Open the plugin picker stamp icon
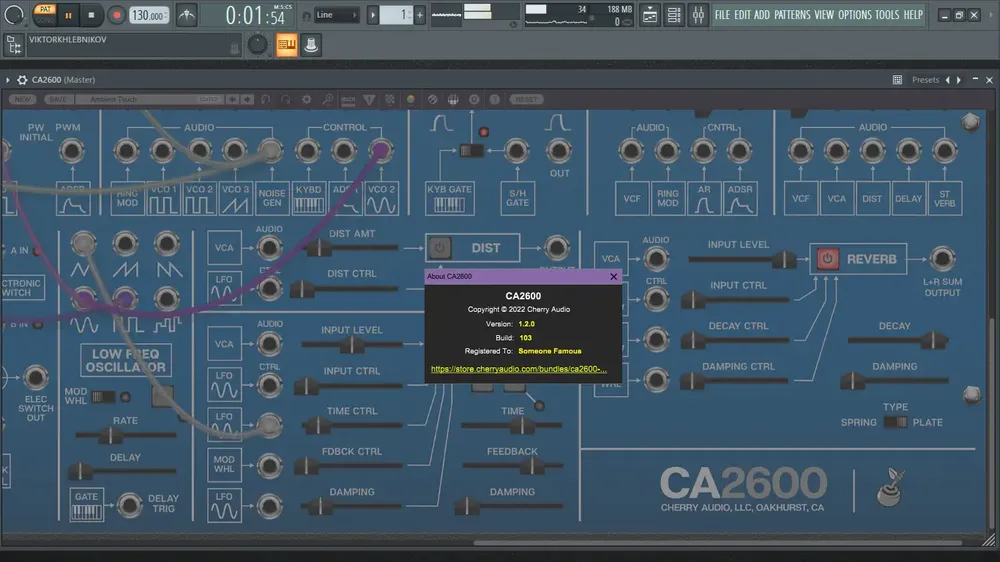The image size is (1000, 562). pyautogui.click(x=311, y=45)
